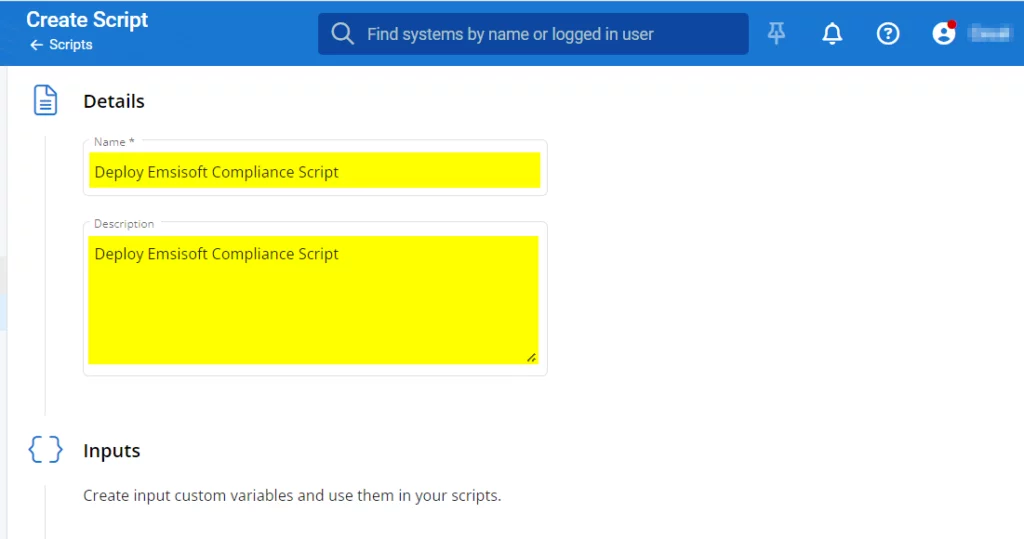Click into the Name text field
Viewport: 1024px width, 539px height.
coord(315,171)
